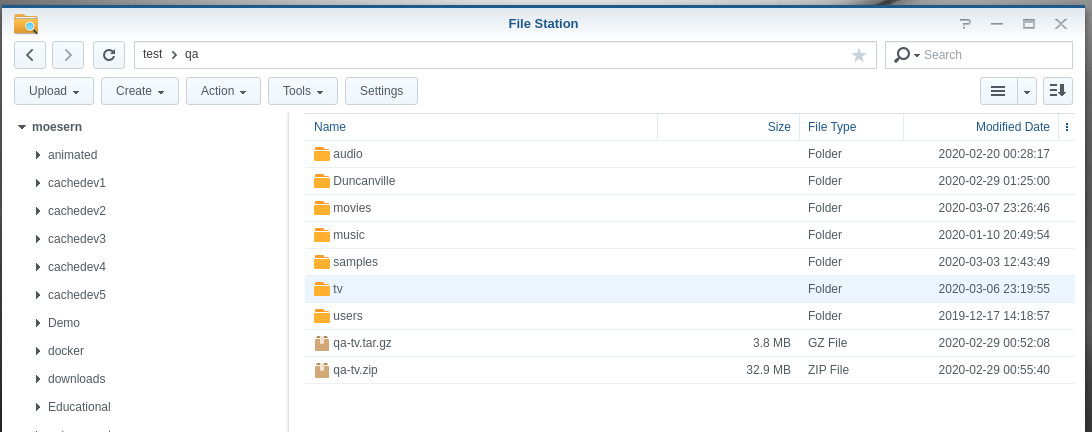Viewport: 1092px width, 432px height.
Task: Open the Tools menu
Action: point(303,91)
